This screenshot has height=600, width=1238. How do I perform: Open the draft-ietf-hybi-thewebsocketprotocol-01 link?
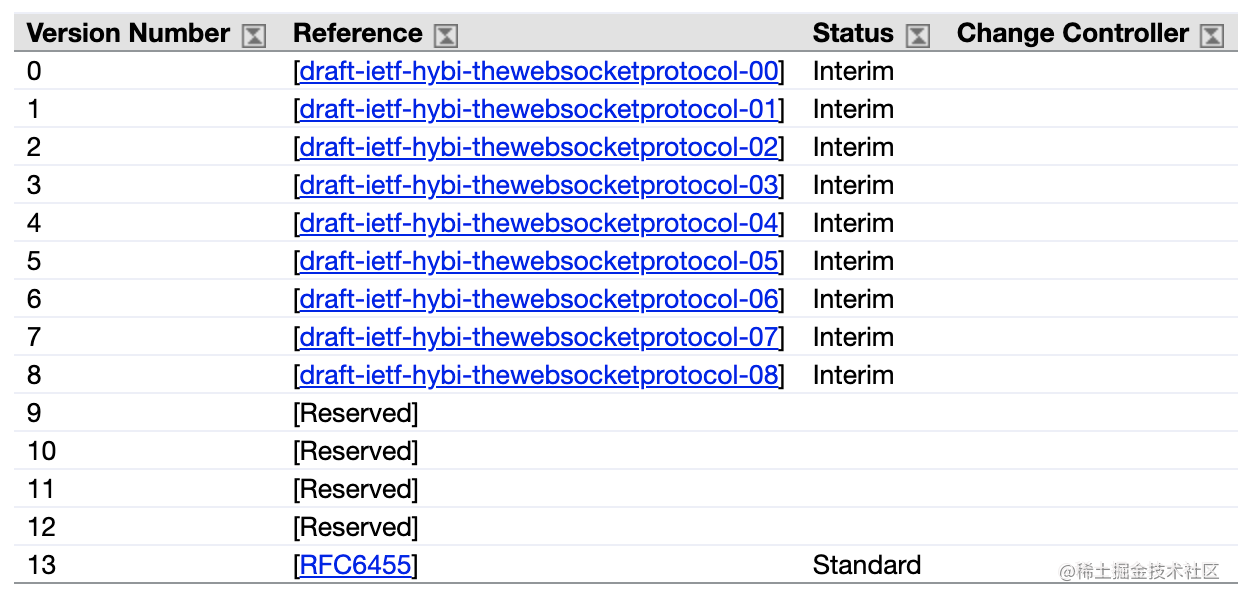tap(538, 109)
